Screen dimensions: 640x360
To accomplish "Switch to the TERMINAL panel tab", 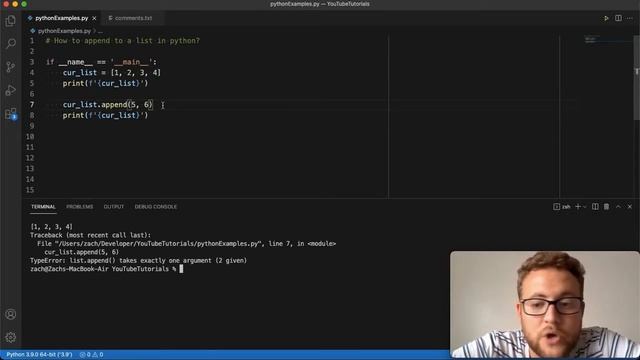I will (x=43, y=207).
